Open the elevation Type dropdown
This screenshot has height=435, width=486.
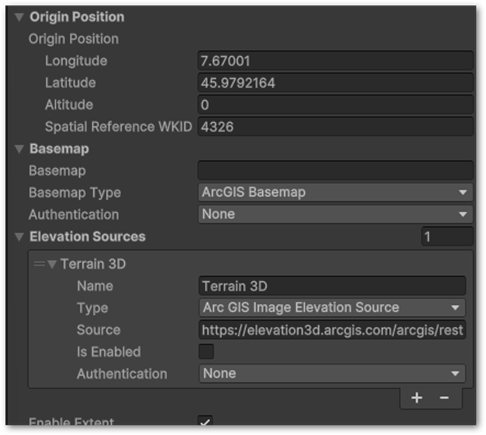[332, 307]
